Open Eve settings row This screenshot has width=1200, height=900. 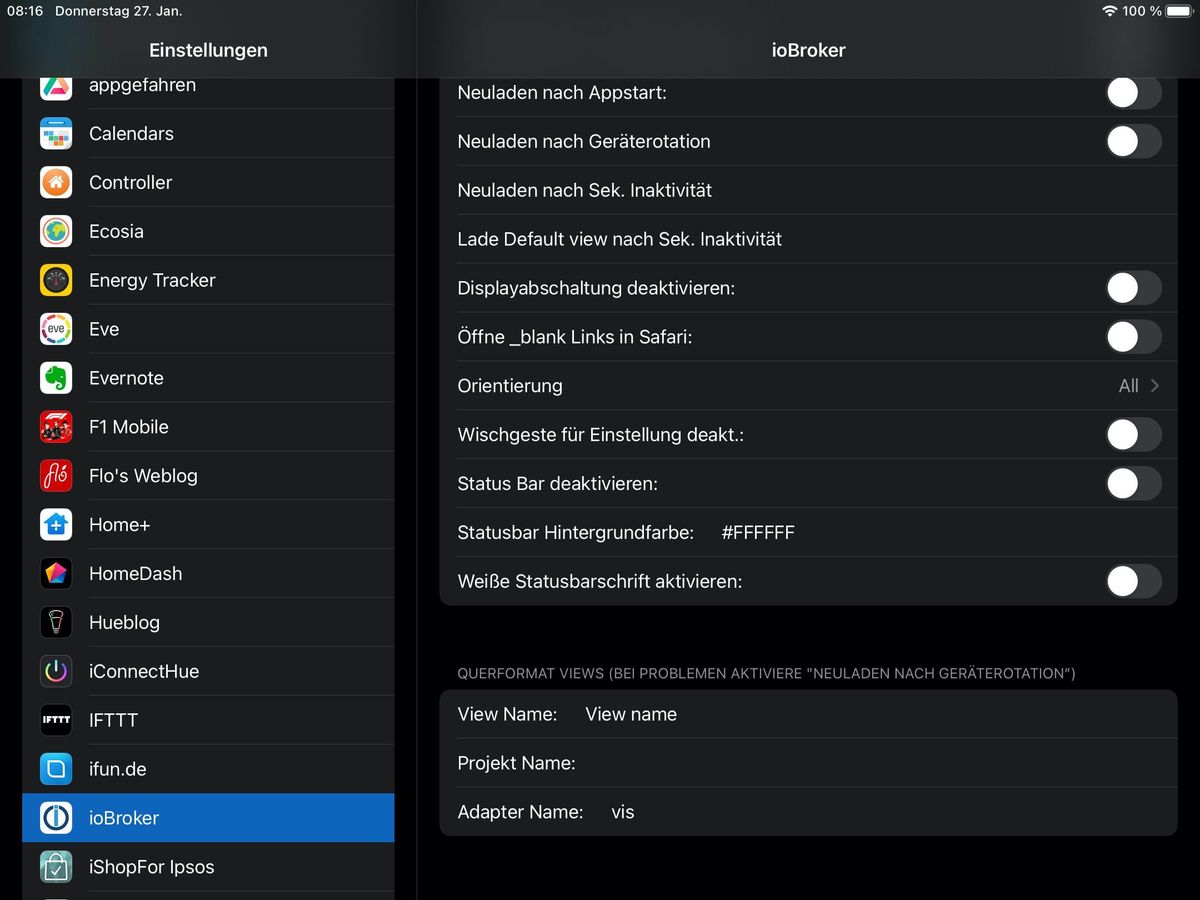coord(208,329)
